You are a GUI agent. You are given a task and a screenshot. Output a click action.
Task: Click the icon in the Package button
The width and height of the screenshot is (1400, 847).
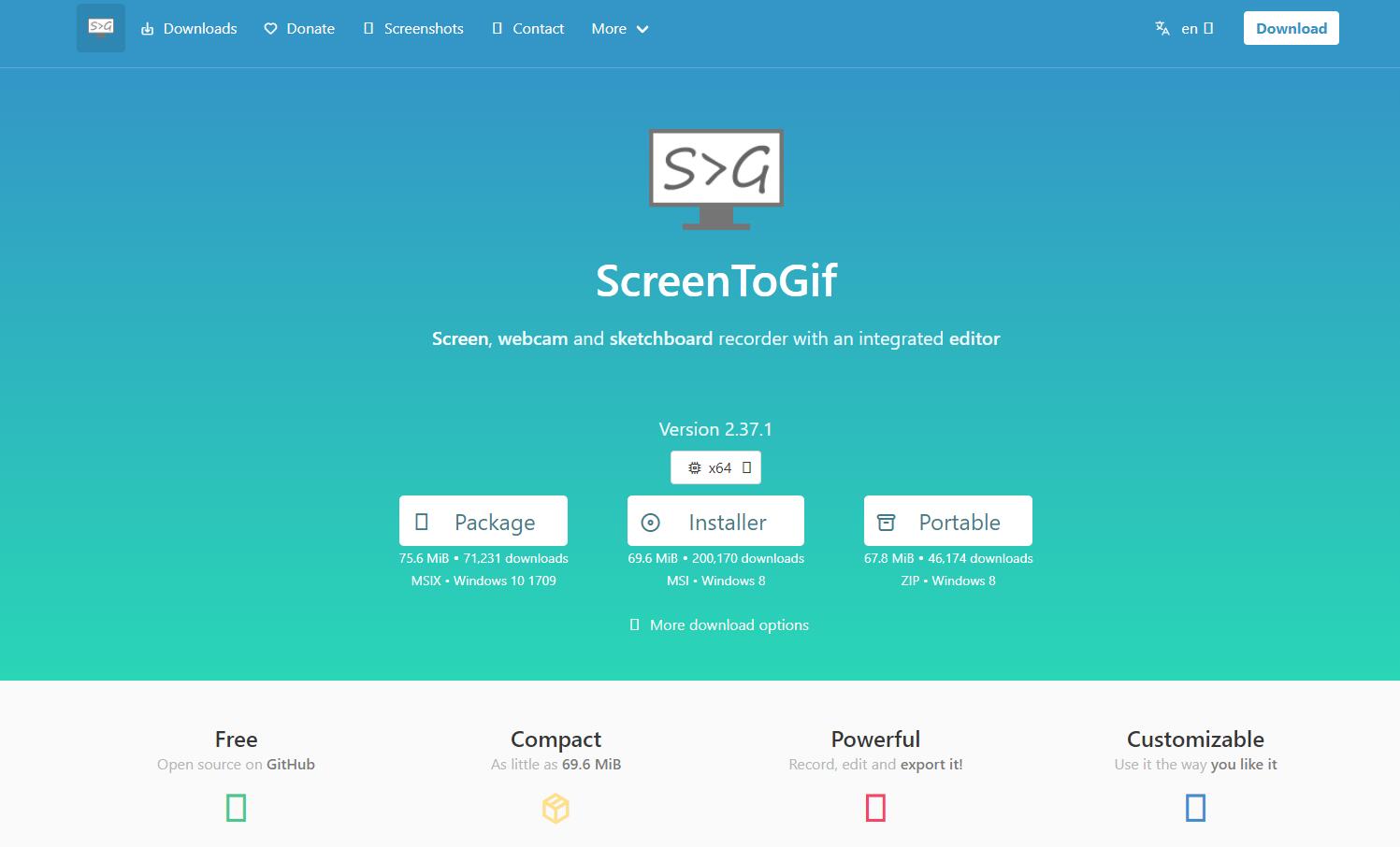click(422, 522)
